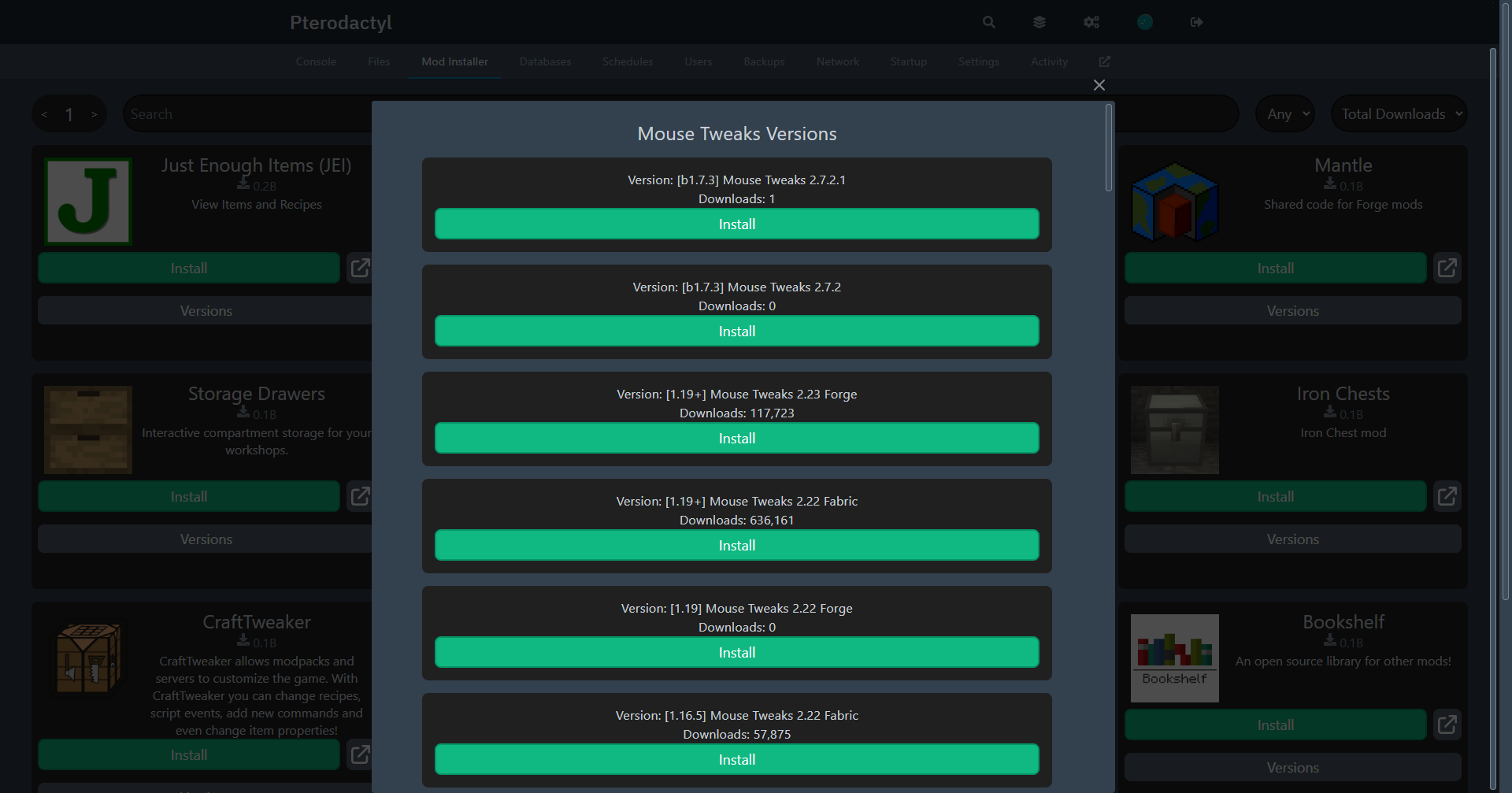Open Bookshelf external link icon
Viewport: 1512px width, 793px height.
[1447, 725]
